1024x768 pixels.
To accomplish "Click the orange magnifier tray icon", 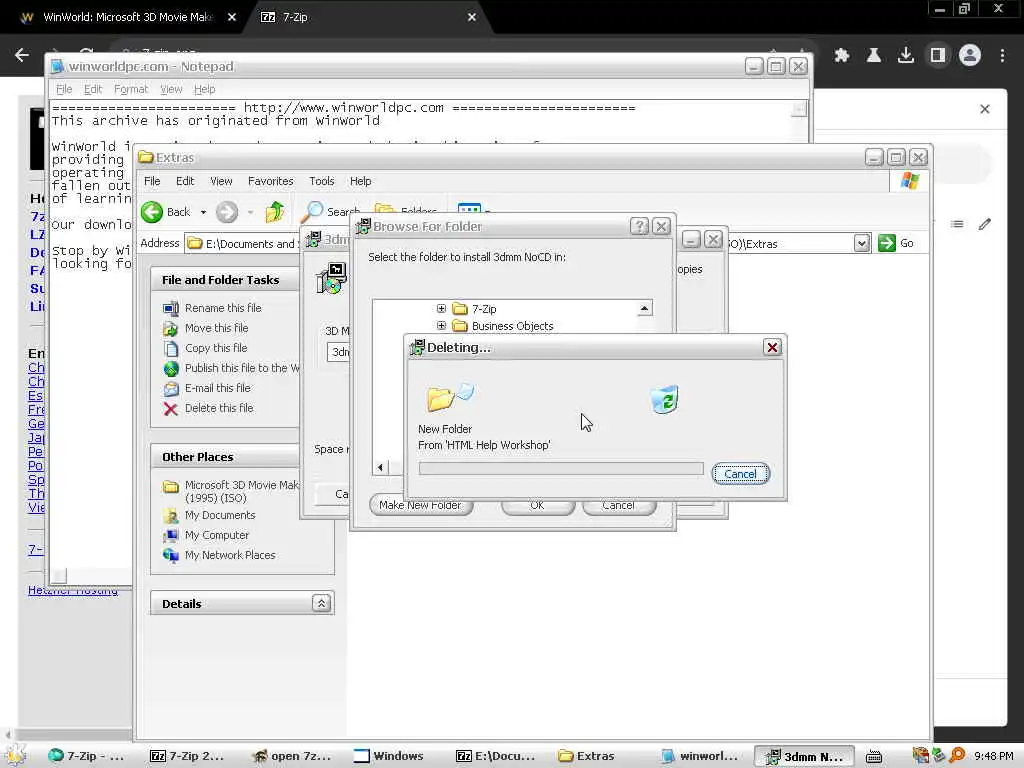I will click(957, 756).
